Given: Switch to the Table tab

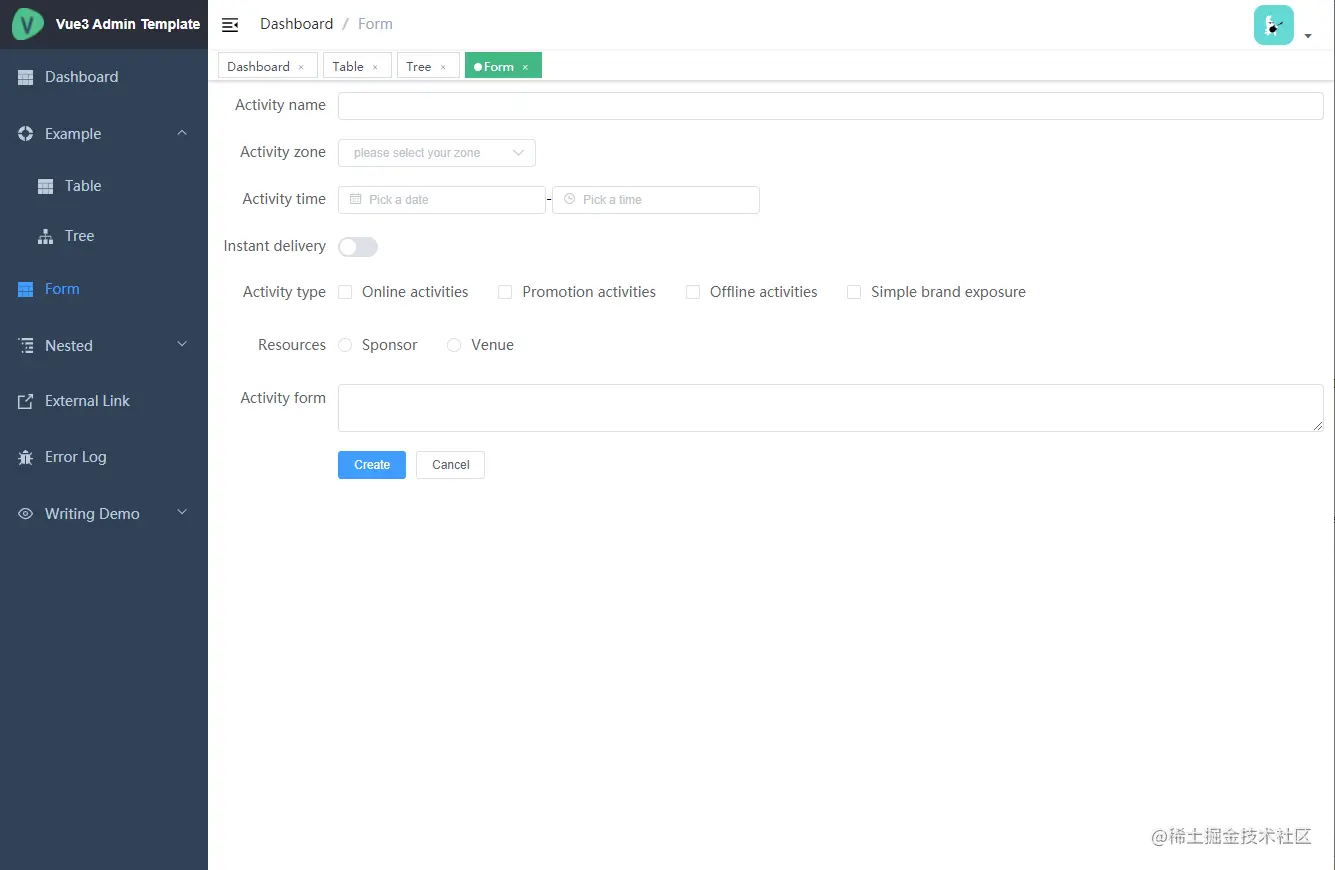Looking at the screenshot, I should pos(350,65).
